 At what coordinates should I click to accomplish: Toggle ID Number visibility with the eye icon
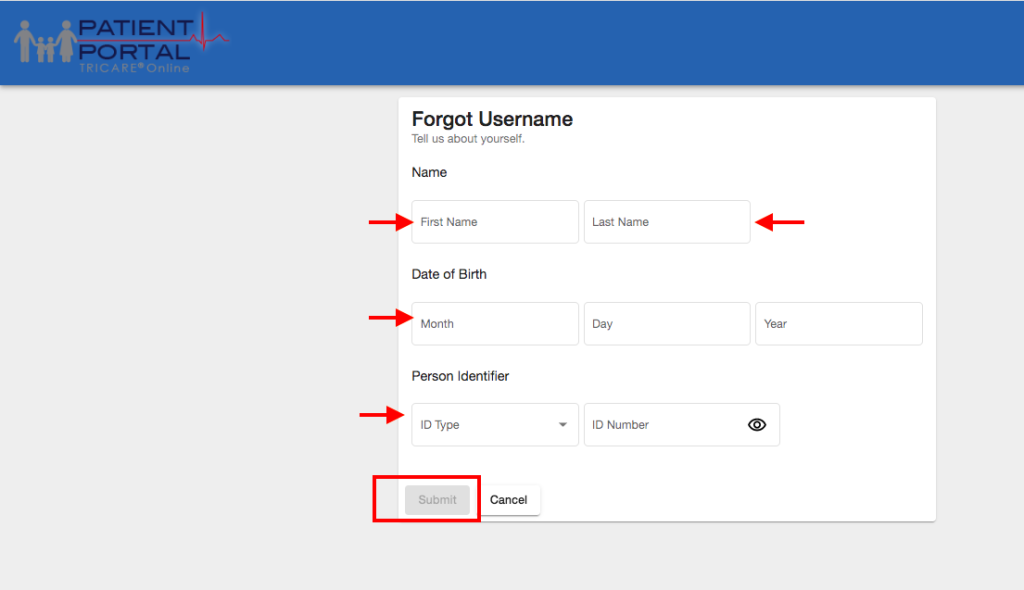coord(757,424)
